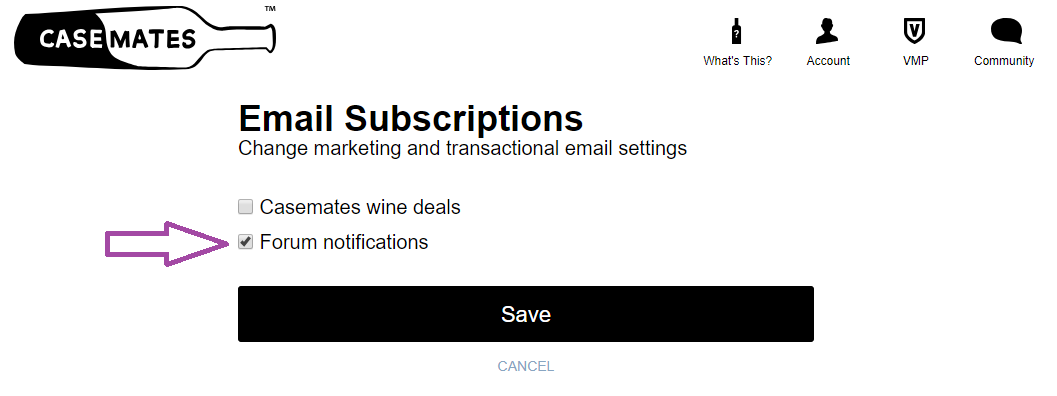Image resolution: width=1057 pixels, height=396 pixels.
Task: Click the Email Subscriptions heading
Action: 411,118
